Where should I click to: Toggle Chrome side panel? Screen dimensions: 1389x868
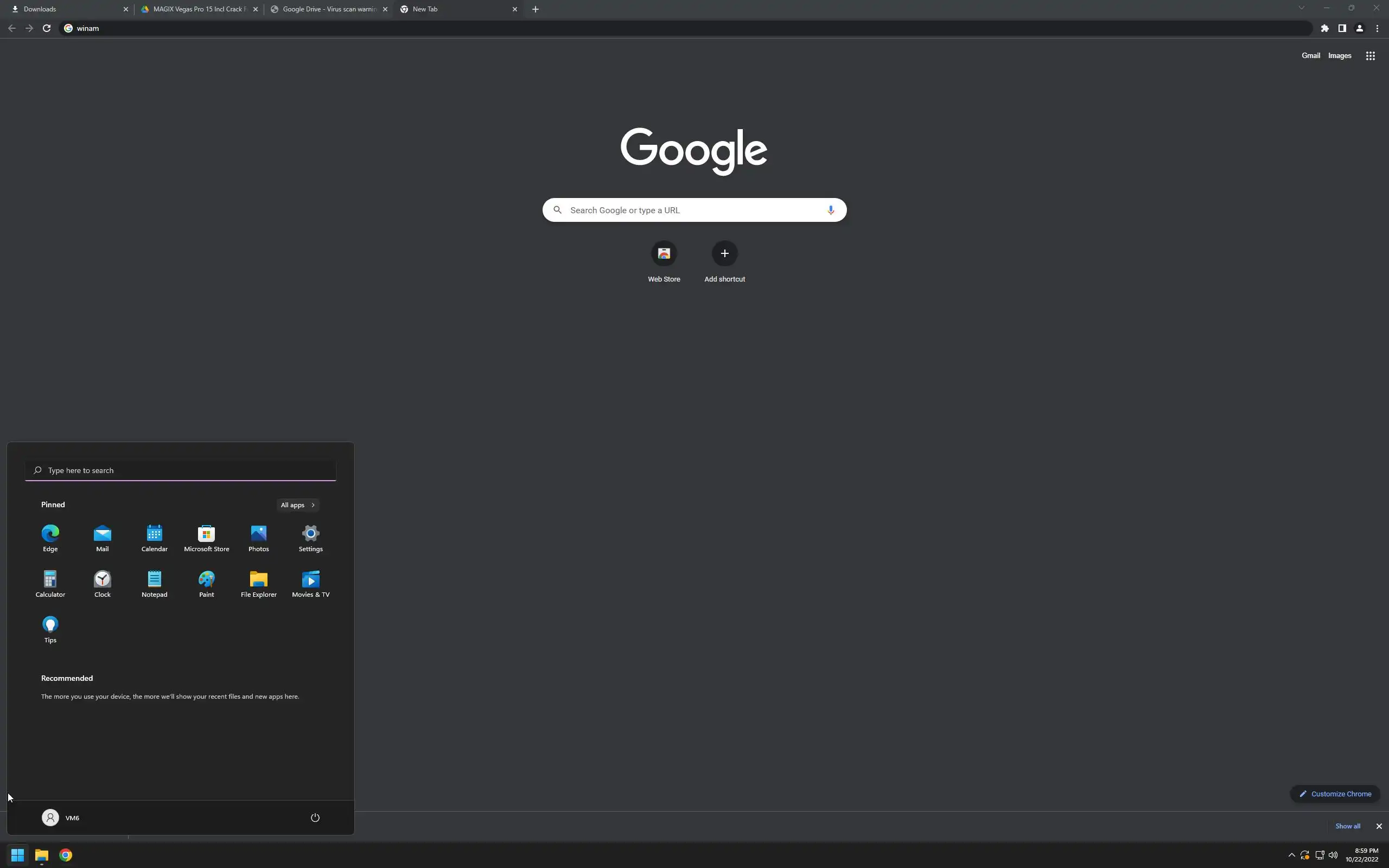click(x=1342, y=28)
